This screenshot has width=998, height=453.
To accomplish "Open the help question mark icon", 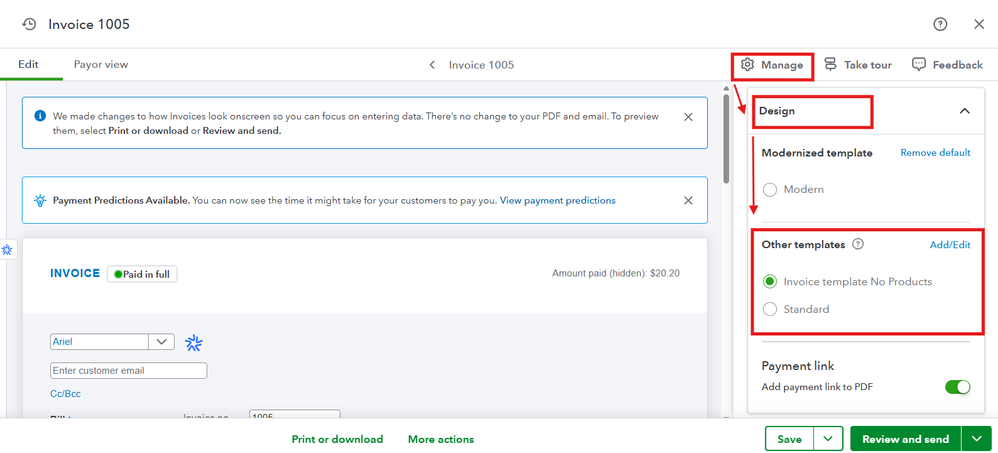I will [940, 24].
